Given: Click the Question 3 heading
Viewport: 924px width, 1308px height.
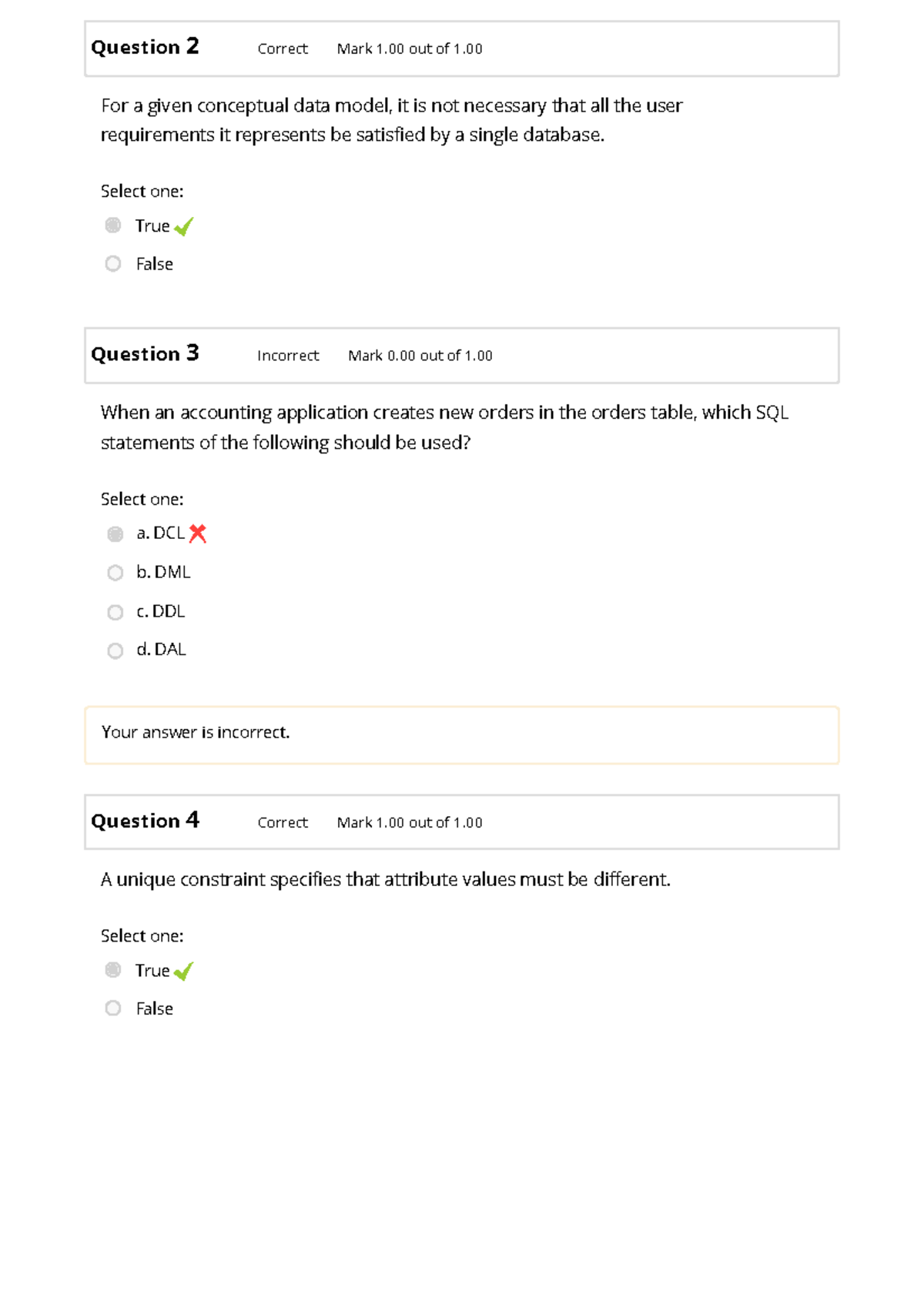Looking at the screenshot, I should 145,354.
